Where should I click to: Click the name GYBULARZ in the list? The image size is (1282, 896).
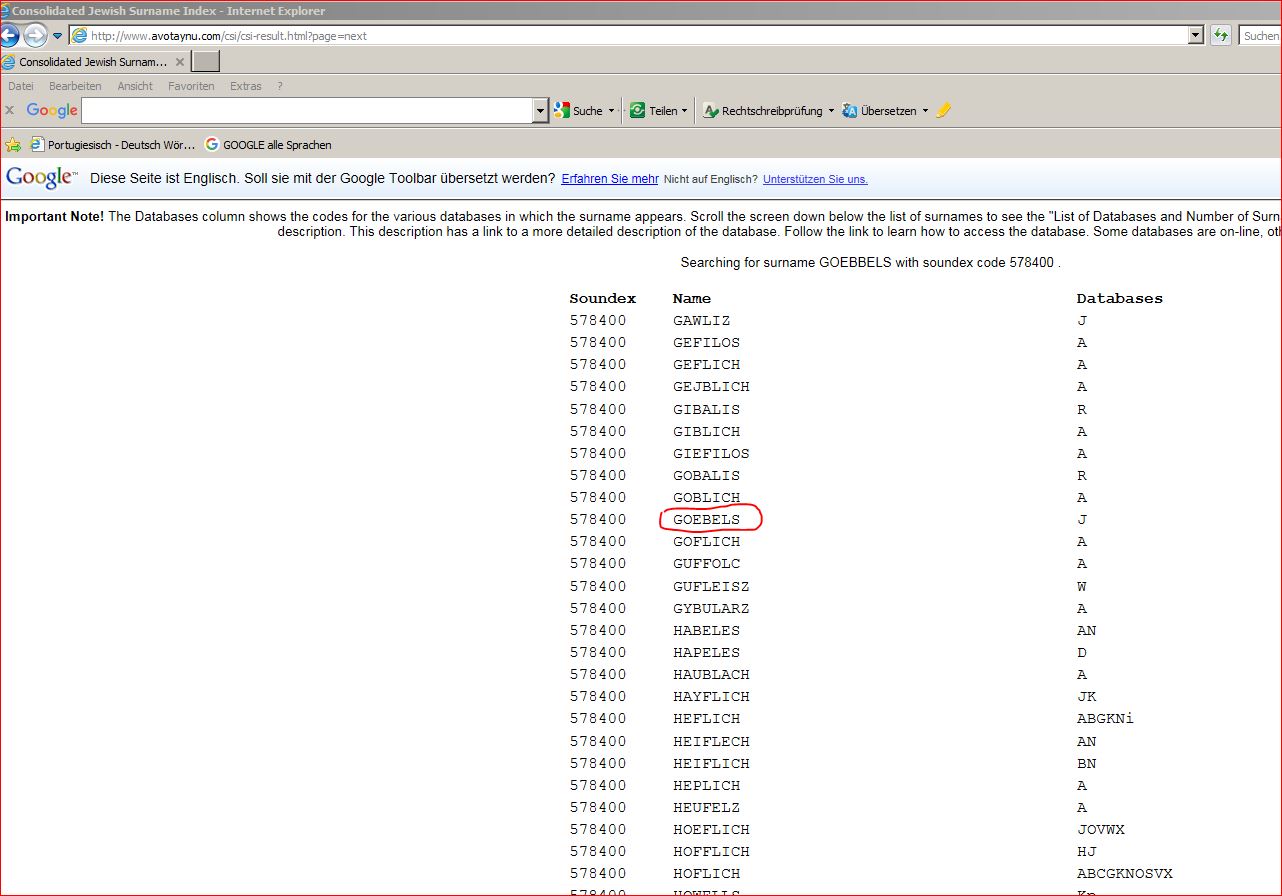[x=711, y=608]
